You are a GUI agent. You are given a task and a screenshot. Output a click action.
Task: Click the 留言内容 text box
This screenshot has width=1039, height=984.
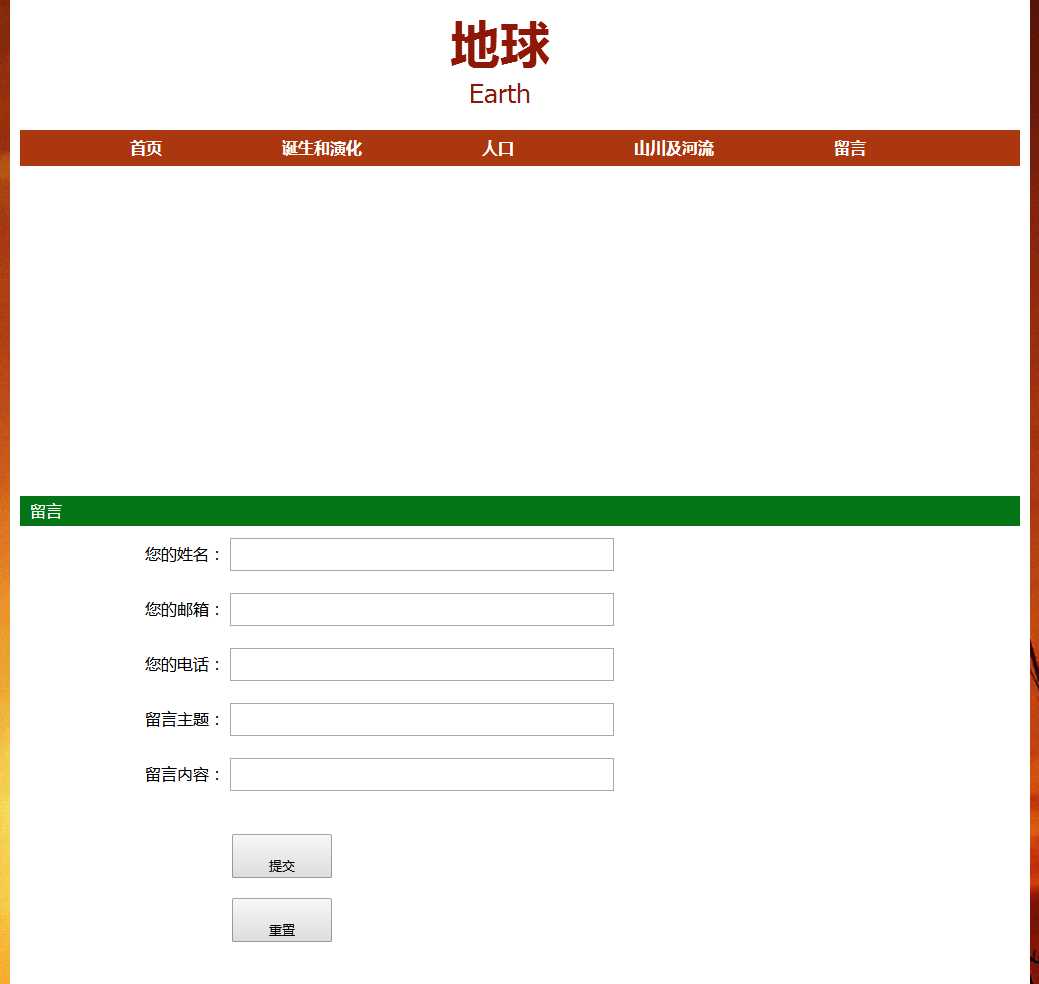pos(421,775)
